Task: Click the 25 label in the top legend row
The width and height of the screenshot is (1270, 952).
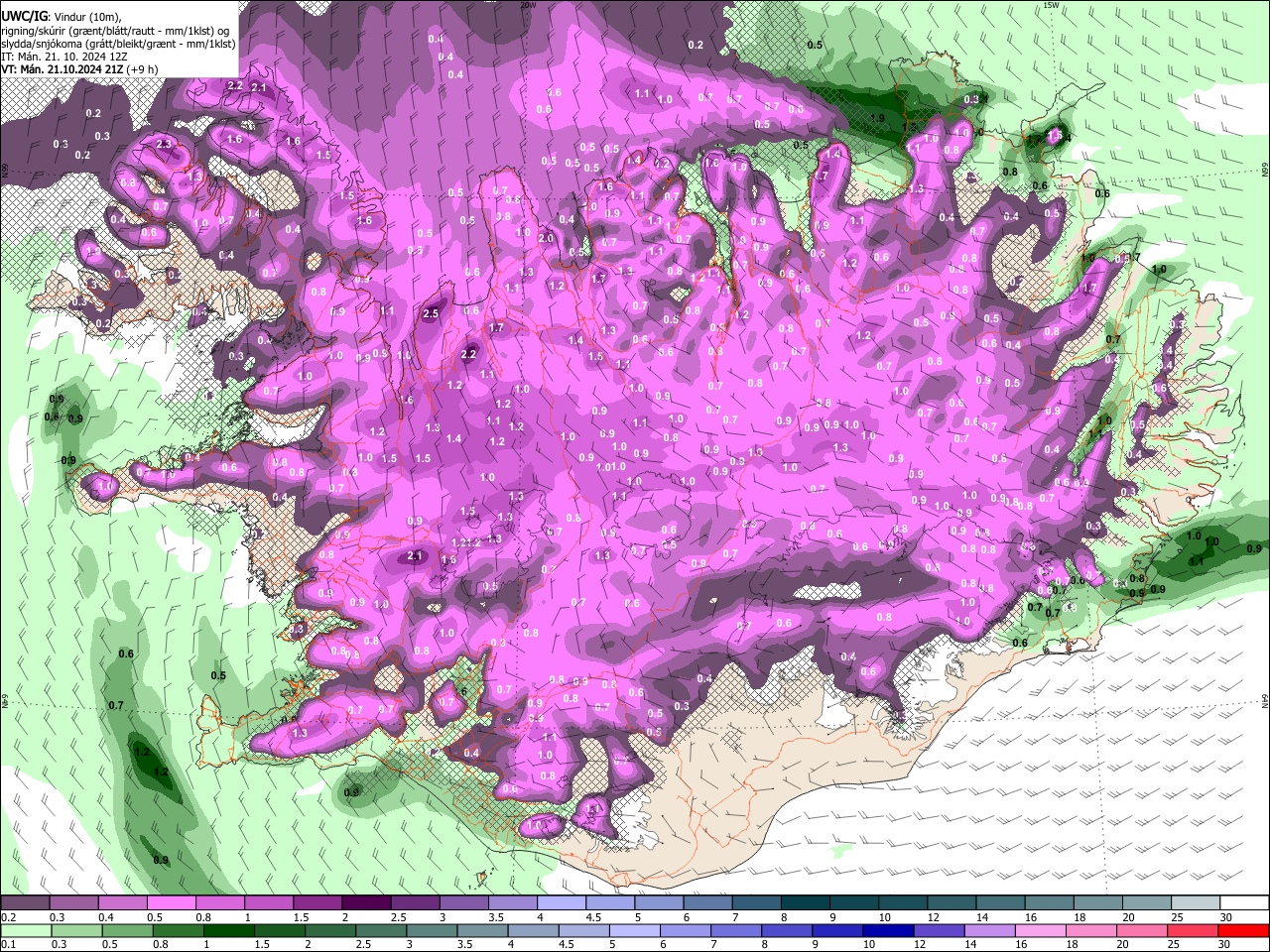Action: pos(1178,917)
